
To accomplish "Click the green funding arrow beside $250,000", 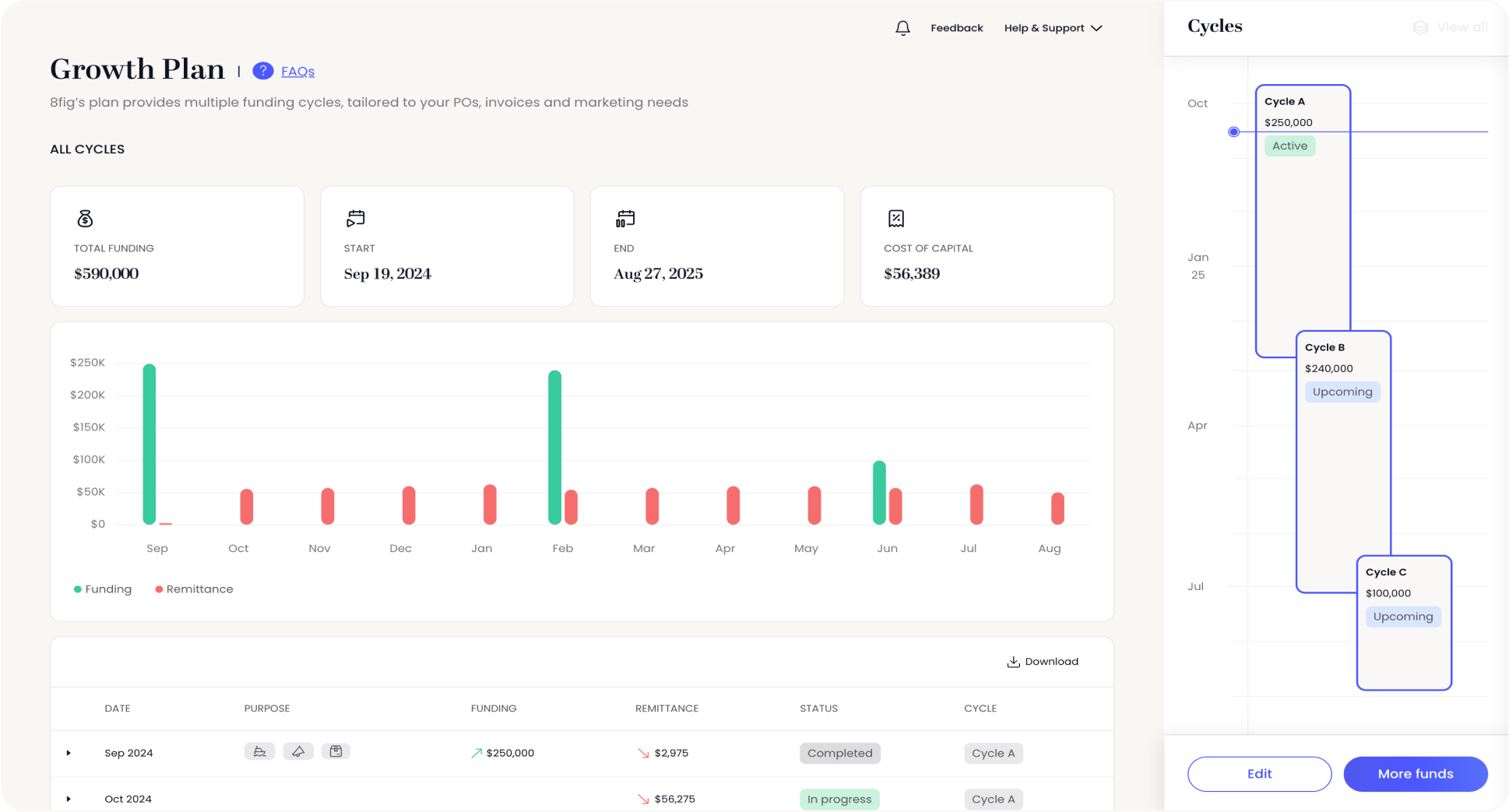I will click(477, 753).
